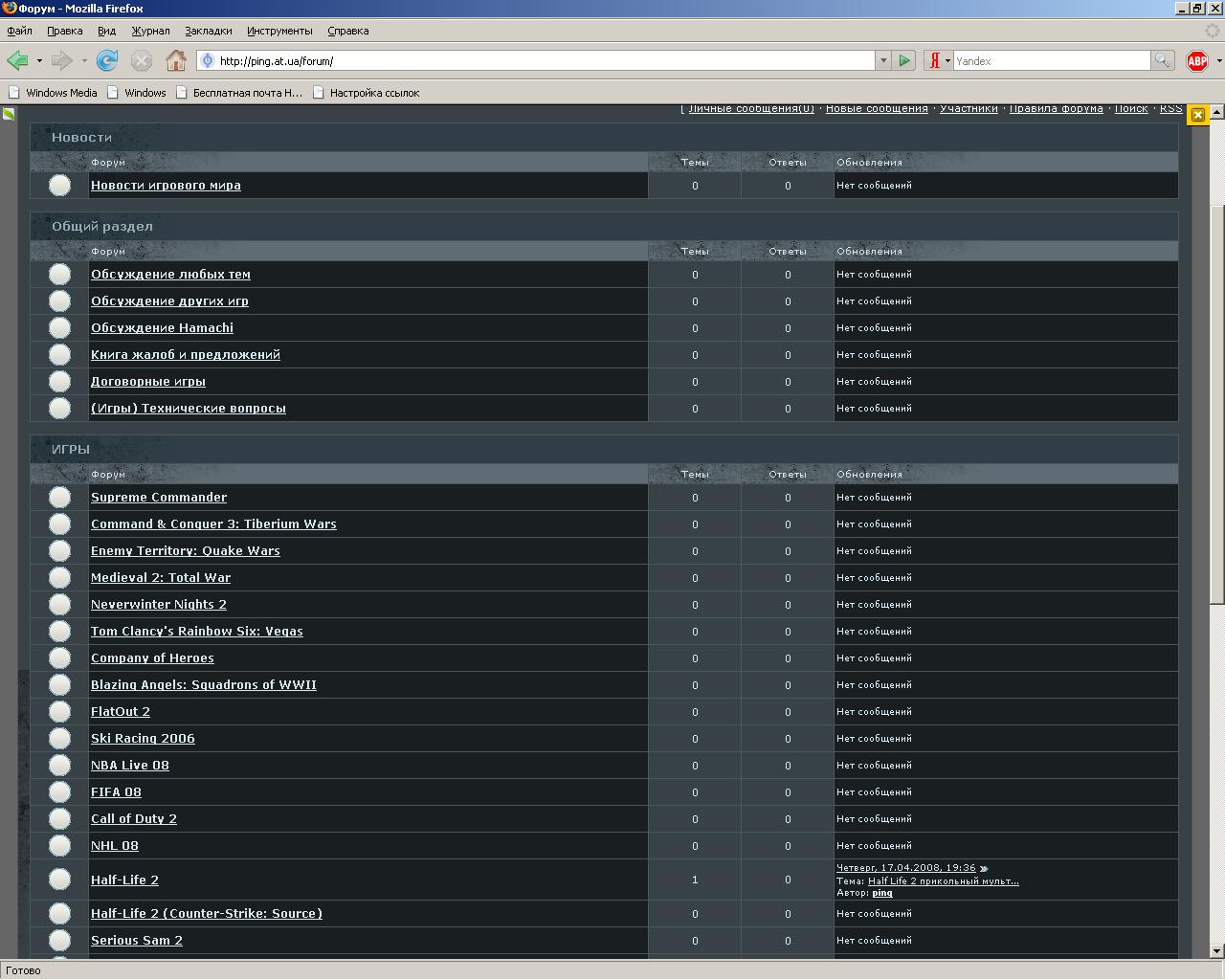Expand the address bar URL history dropdown
This screenshot has width=1225, height=980.
[882, 61]
